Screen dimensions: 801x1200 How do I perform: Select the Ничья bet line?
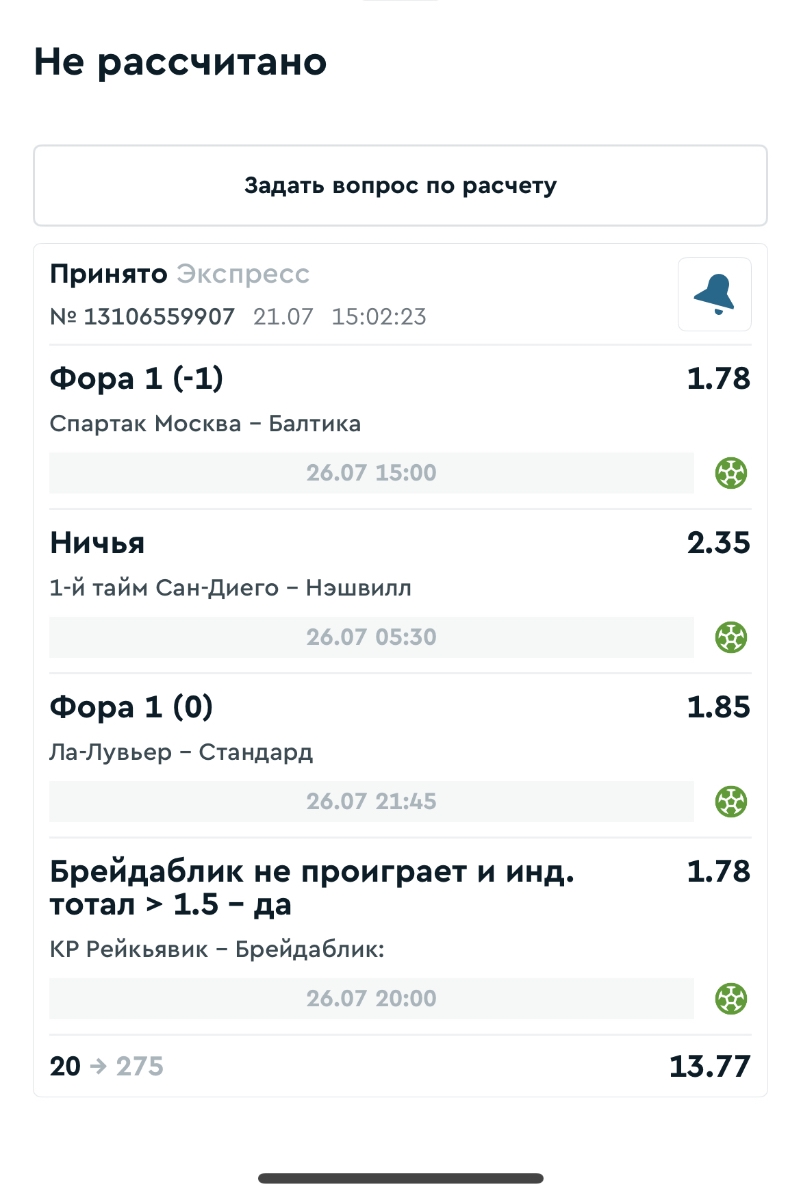click(97, 544)
